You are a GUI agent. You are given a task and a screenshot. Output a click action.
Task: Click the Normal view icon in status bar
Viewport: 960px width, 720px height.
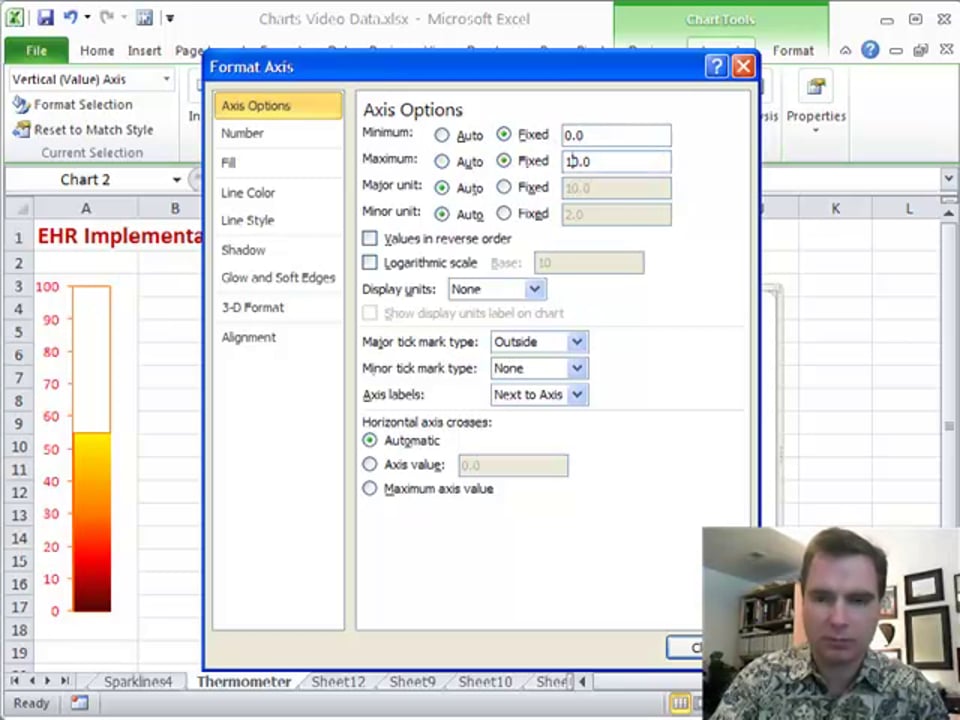click(x=679, y=703)
